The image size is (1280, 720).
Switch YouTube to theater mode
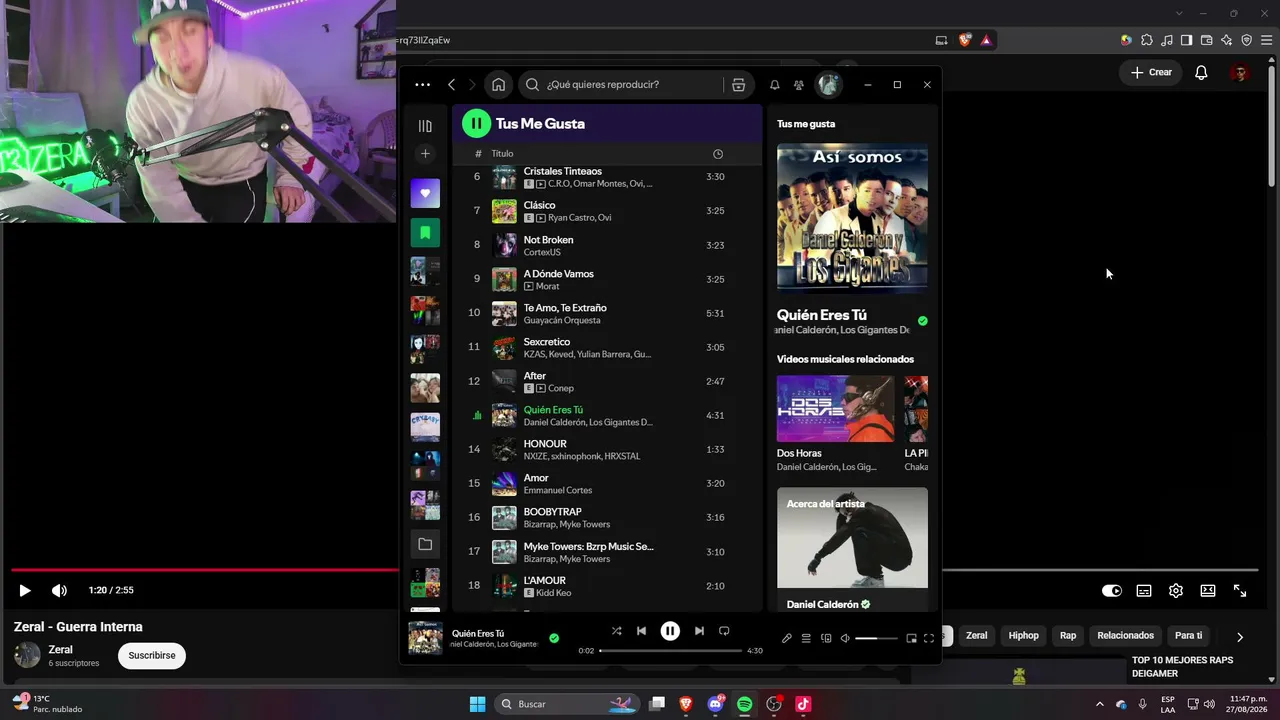coord(1208,591)
